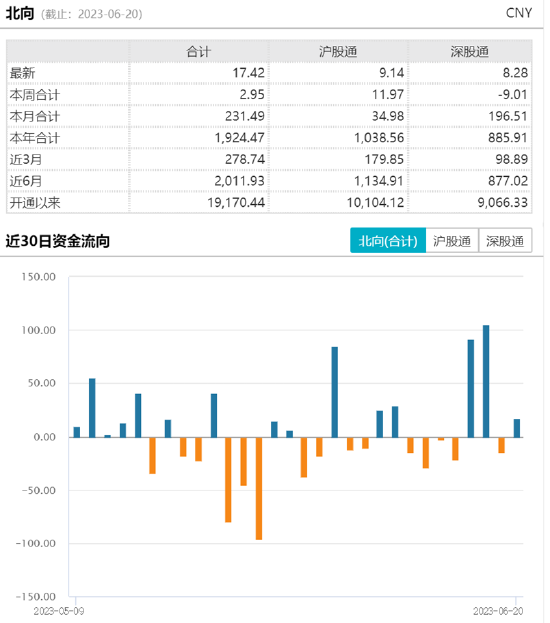Click the value 9.14 in 最新 row
550x623 pixels.
click(x=391, y=73)
